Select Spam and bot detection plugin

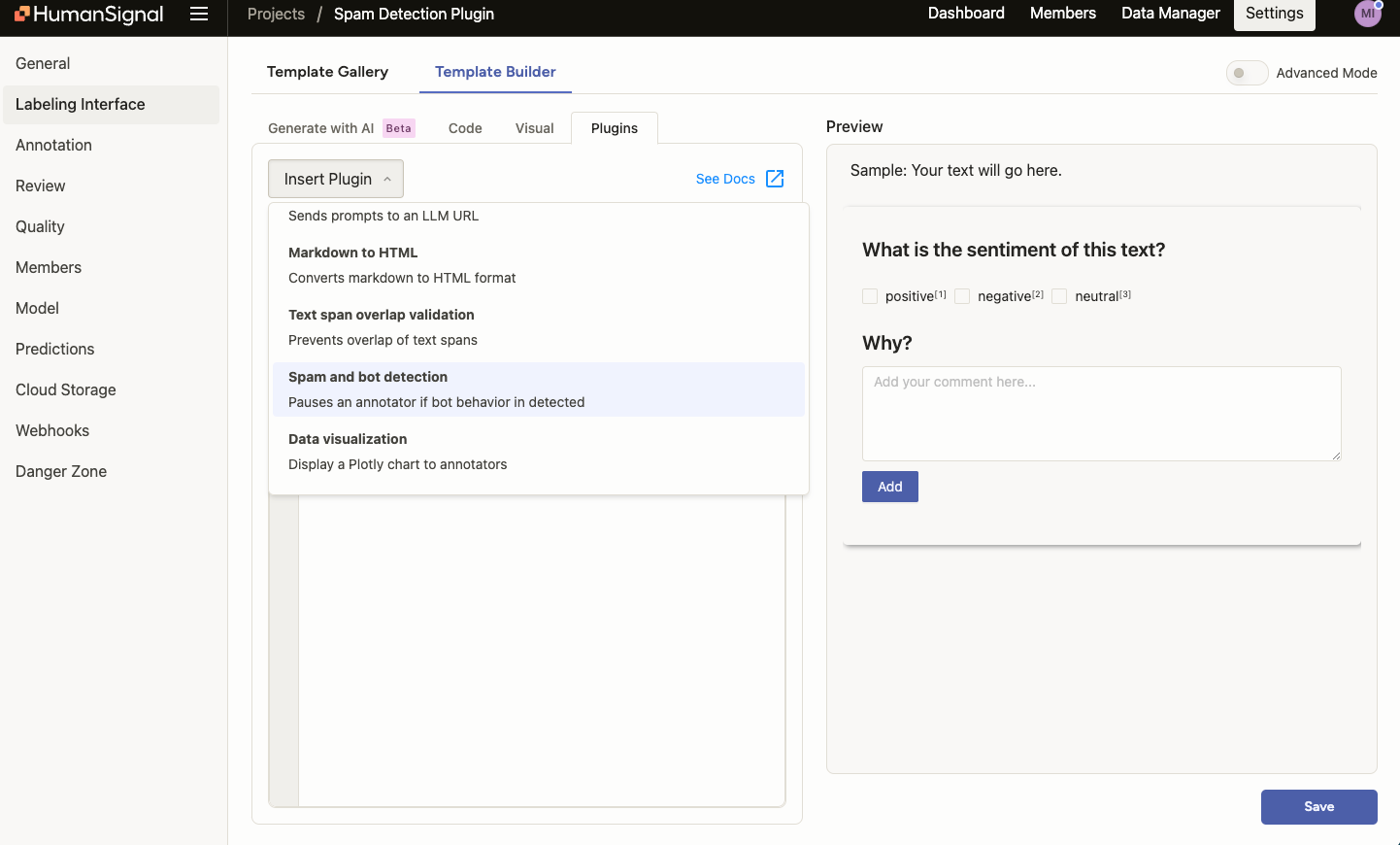click(x=539, y=389)
